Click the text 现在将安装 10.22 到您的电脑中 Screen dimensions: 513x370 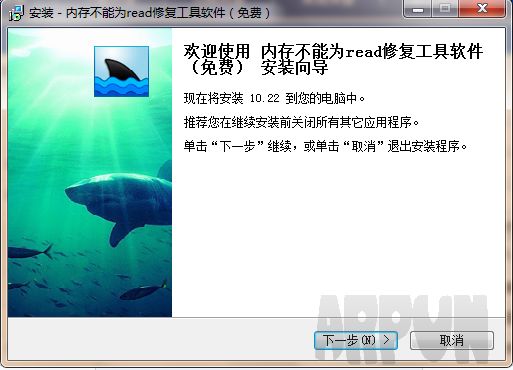point(275,98)
